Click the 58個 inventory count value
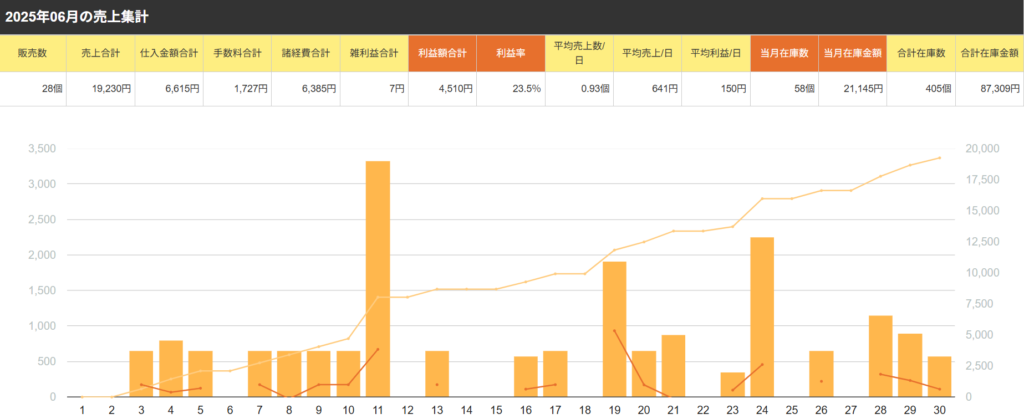This screenshot has width=1024, height=419. 805,89
